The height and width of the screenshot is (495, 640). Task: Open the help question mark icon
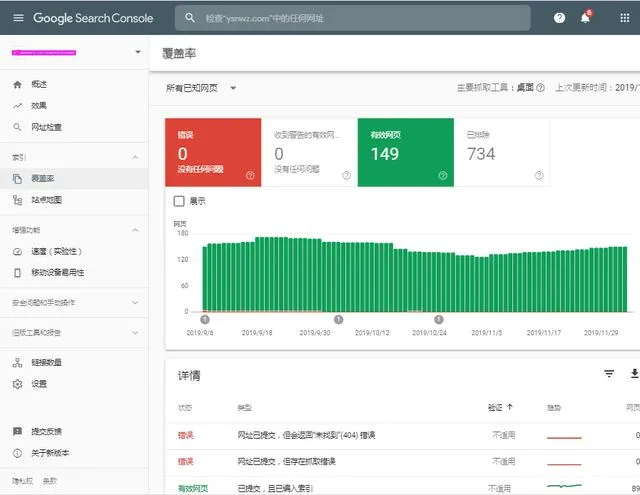559,18
